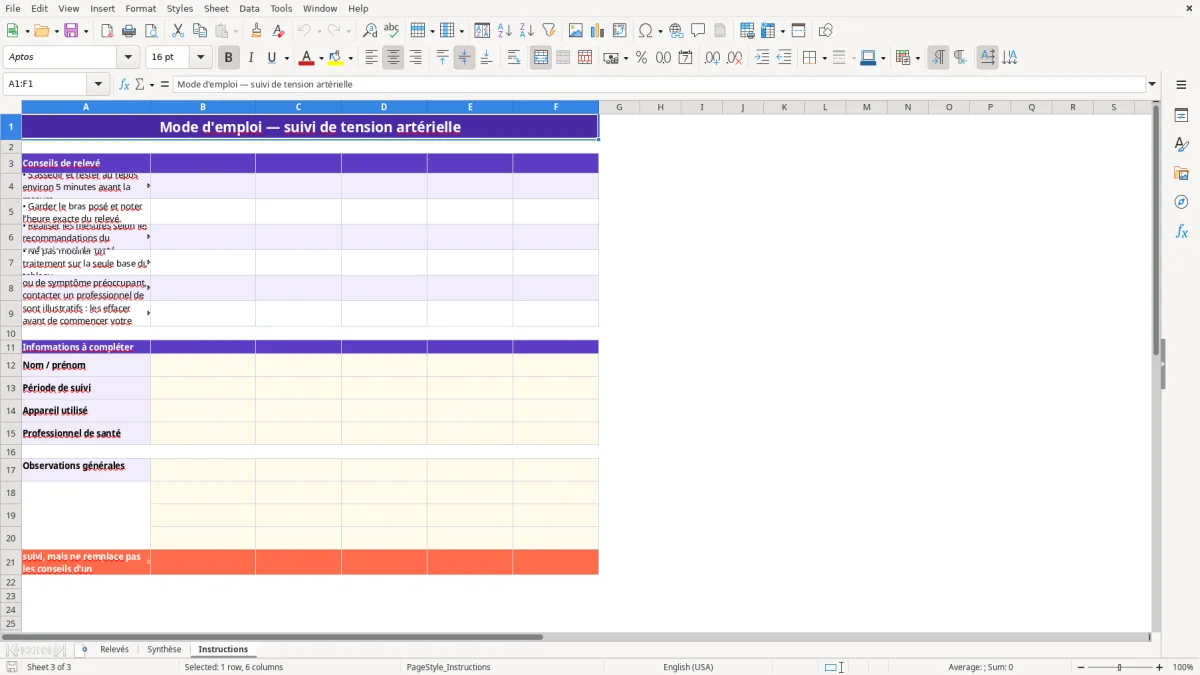Click the formula input field

point(659,85)
